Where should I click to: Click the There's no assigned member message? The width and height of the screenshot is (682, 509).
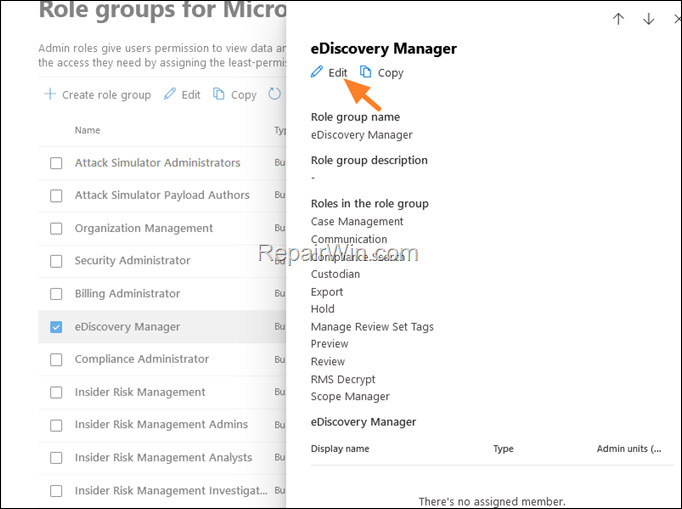click(x=492, y=502)
